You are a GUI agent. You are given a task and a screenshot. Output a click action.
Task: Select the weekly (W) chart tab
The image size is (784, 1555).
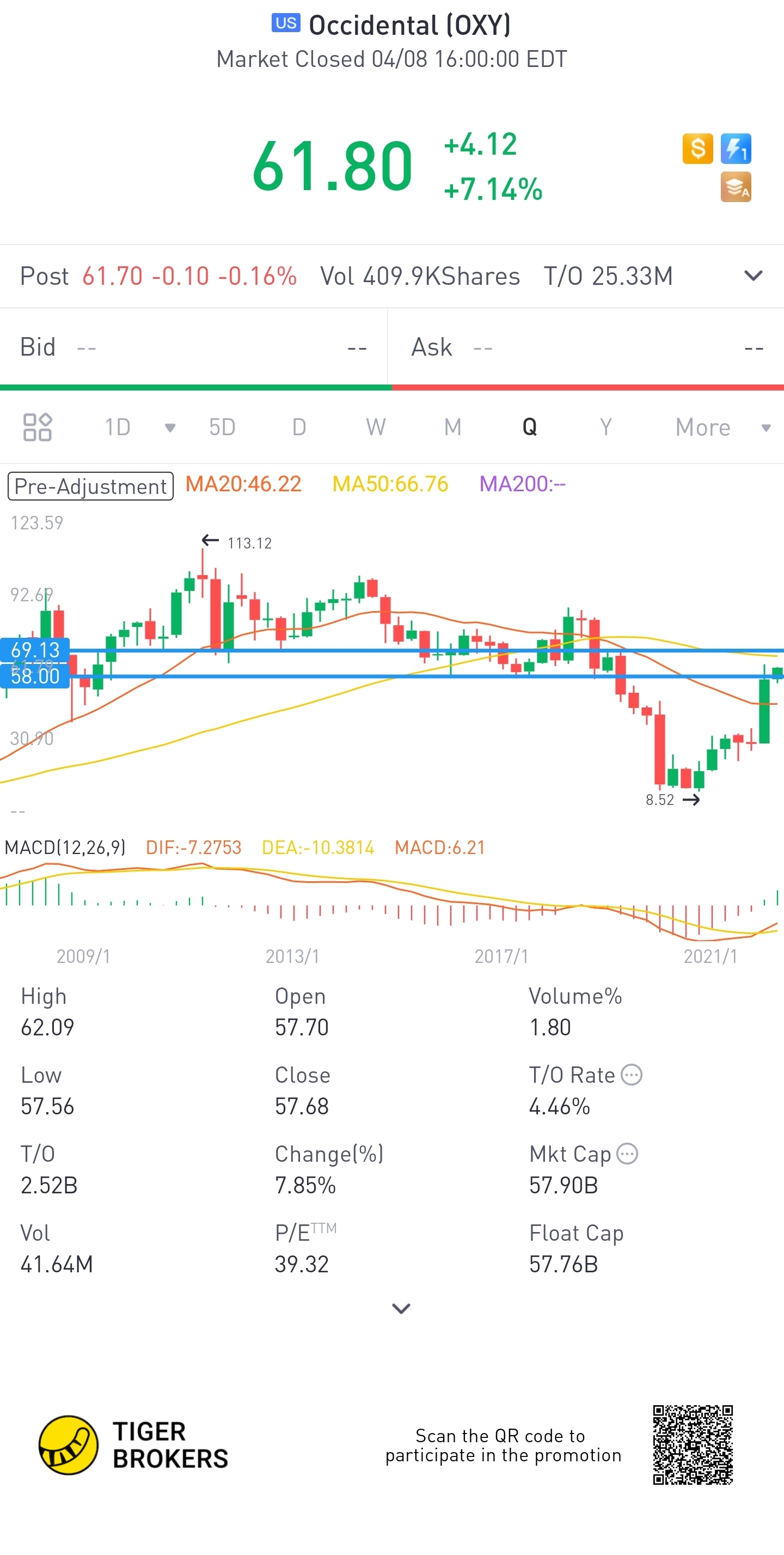[376, 428]
